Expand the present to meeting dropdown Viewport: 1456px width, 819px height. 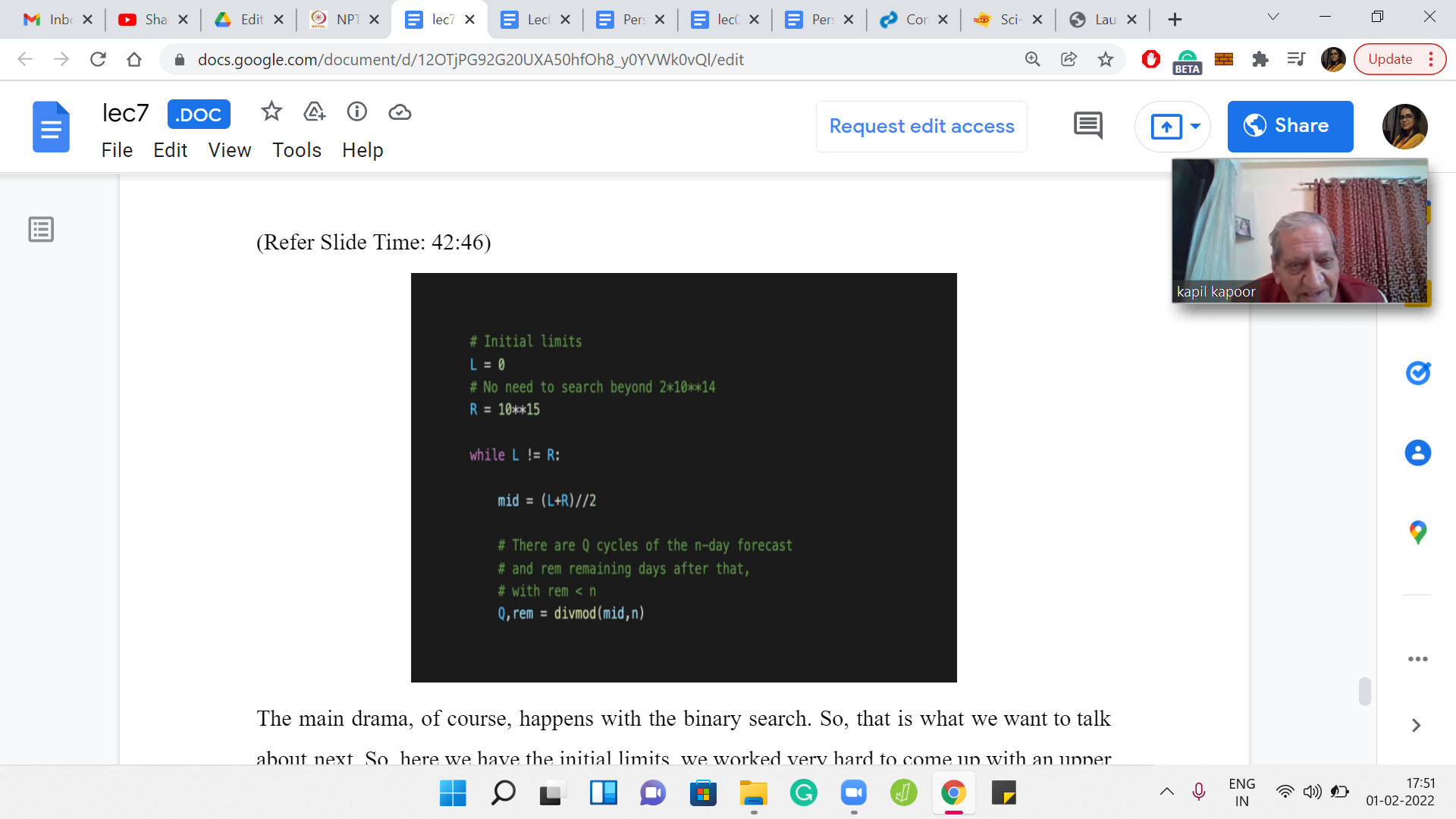(1195, 126)
